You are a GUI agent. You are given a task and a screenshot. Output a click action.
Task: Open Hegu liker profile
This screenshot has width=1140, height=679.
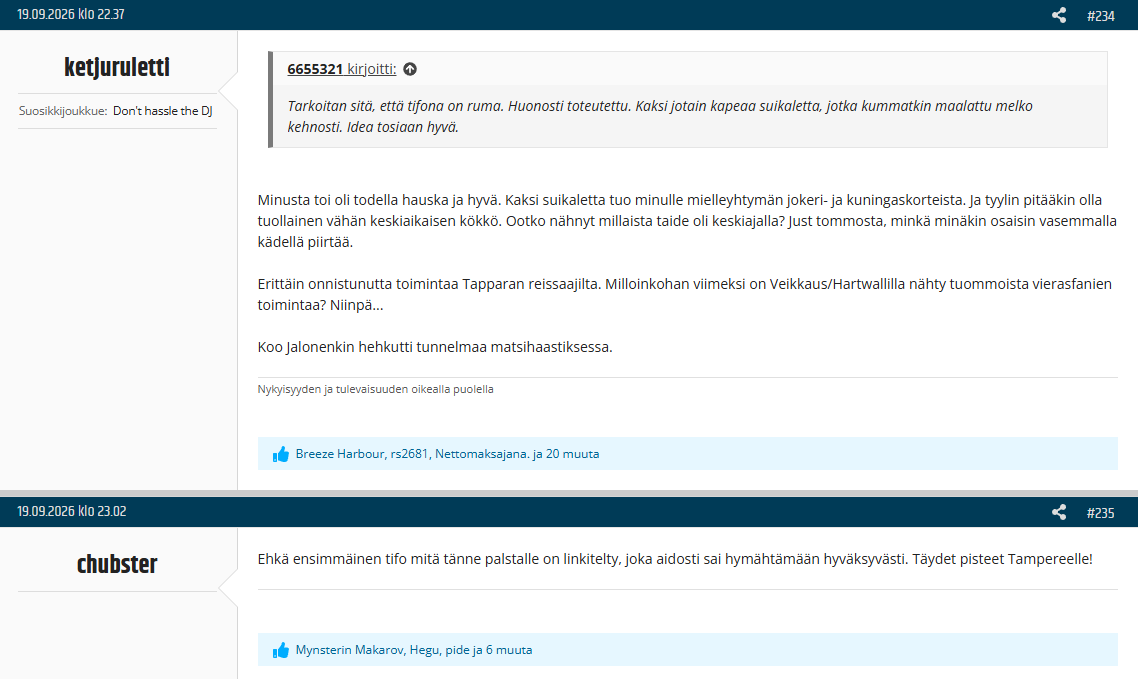pos(424,650)
